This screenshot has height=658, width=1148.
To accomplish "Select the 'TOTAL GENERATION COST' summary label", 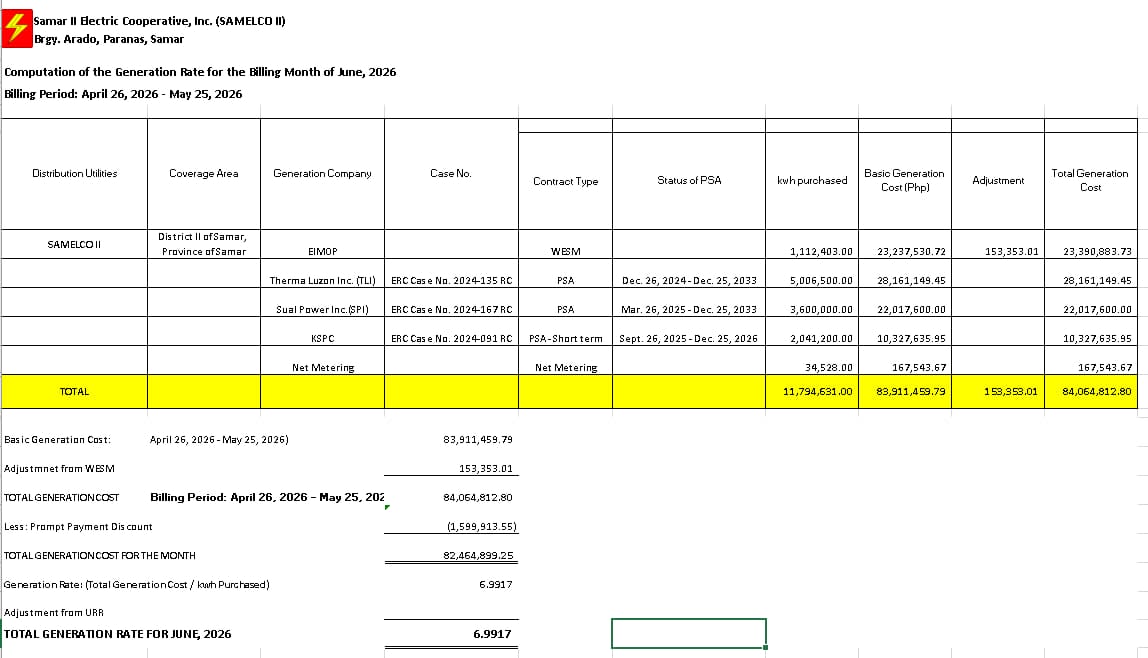I will pos(62,498).
